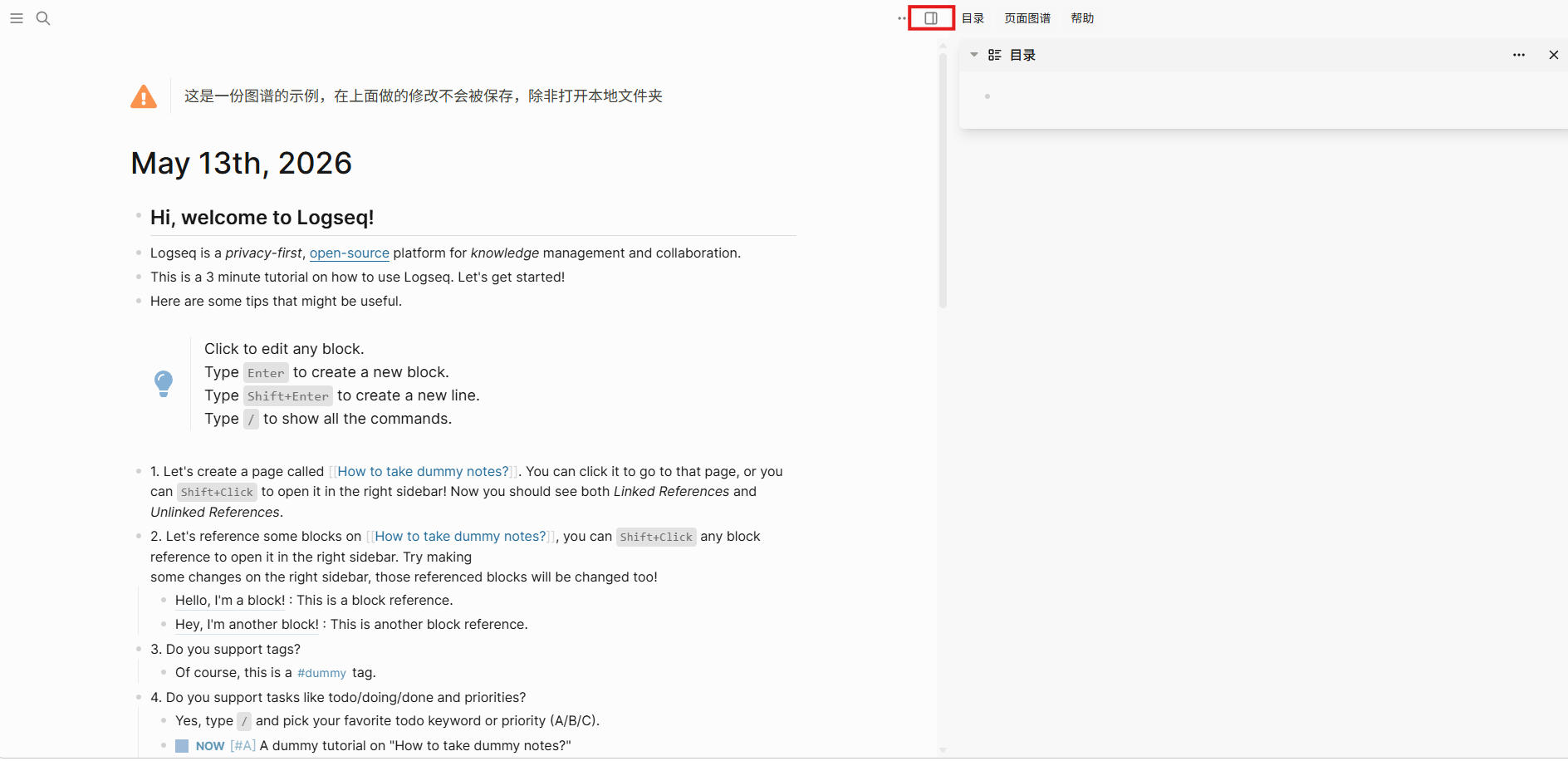Collapse the 目录 sidebar panel arrow

974,55
